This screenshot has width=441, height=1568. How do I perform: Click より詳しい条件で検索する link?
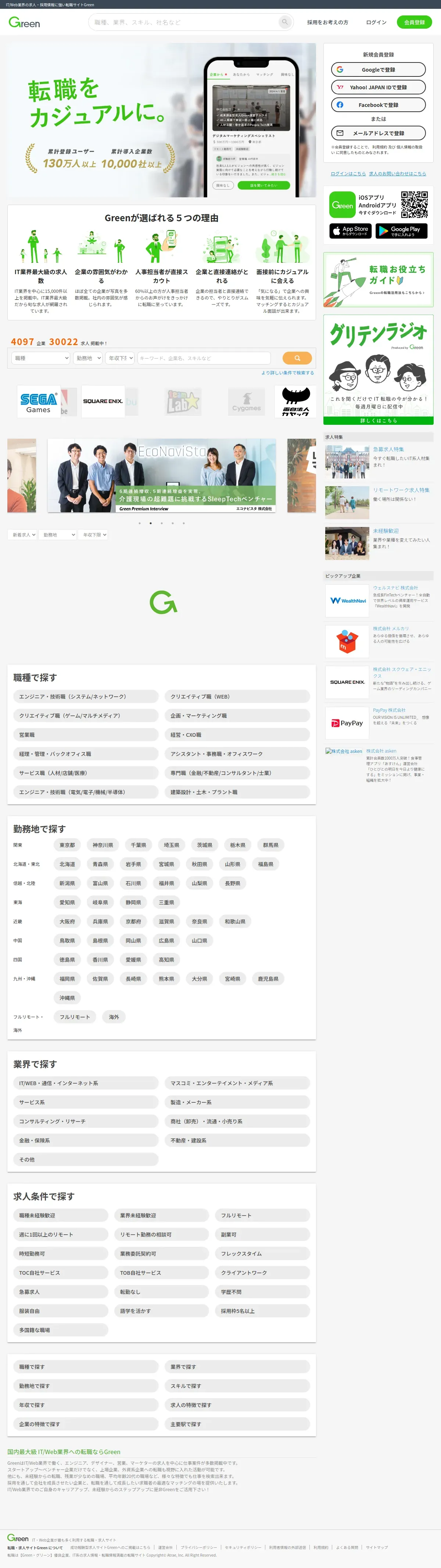(x=287, y=373)
